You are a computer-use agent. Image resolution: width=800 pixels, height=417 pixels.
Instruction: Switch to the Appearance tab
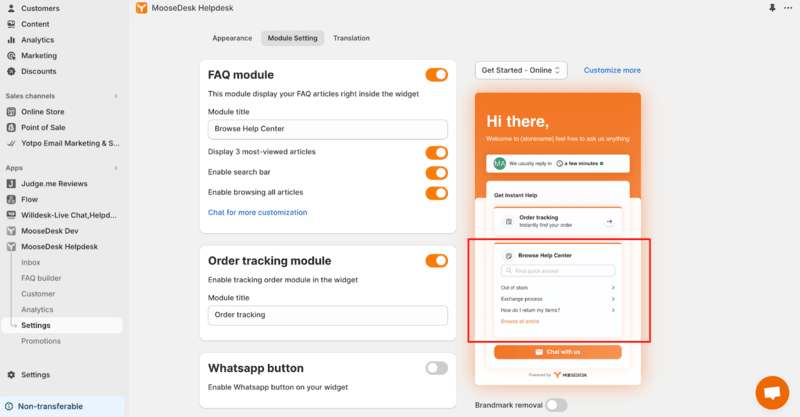pos(232,38)
